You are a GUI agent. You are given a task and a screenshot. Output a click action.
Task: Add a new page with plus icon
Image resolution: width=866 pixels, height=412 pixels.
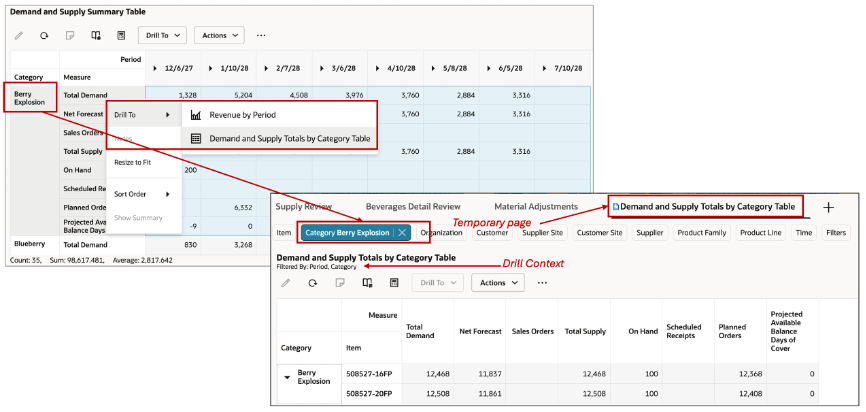828,207
